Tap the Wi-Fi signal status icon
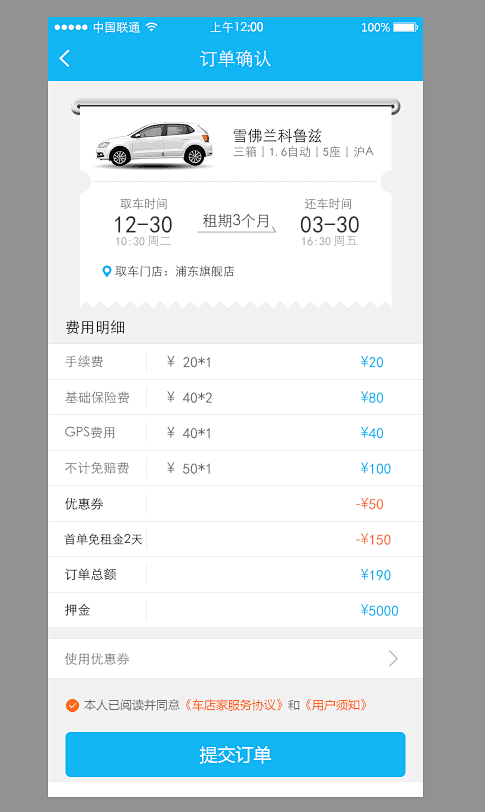485x812 pixels. [x=152, y=27]
